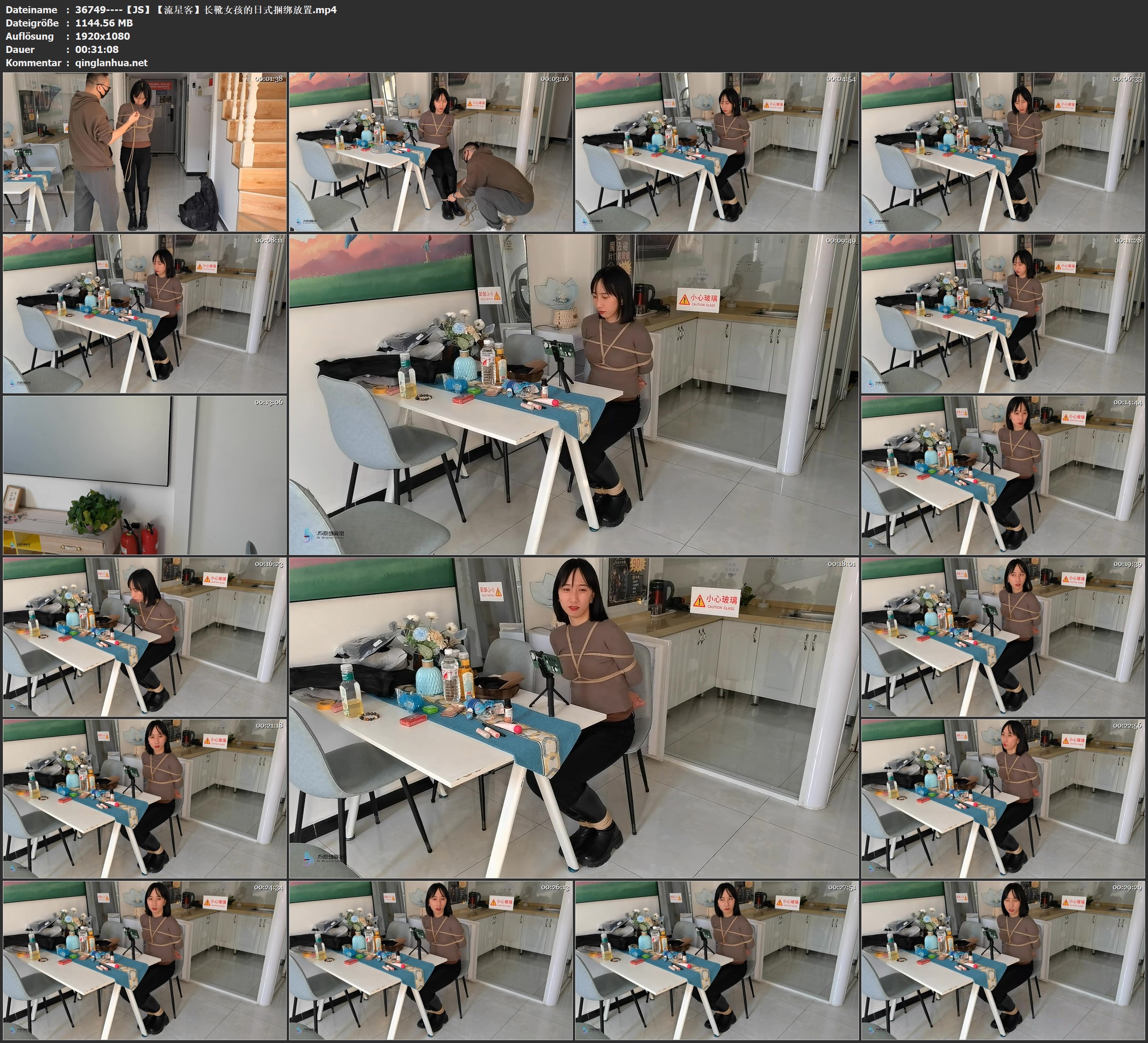Open the large frame at 00:09:49
The height and width of the screenshot is (1043, 1148).
point(573,394)
